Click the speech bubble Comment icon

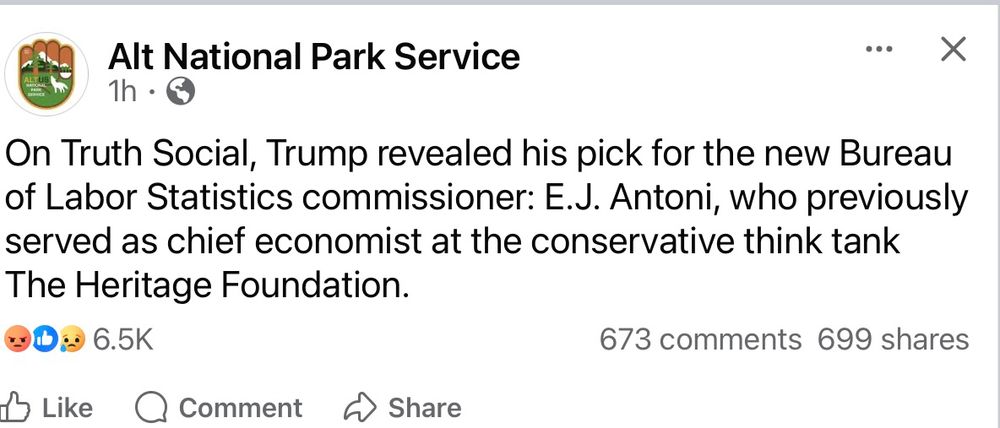tap(151, 408)
